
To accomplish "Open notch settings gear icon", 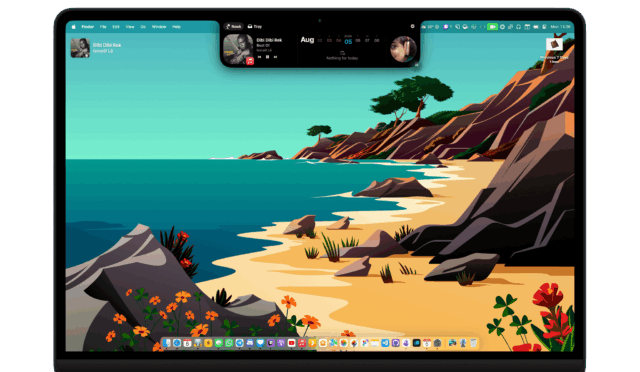I will [x=412, y=26].
